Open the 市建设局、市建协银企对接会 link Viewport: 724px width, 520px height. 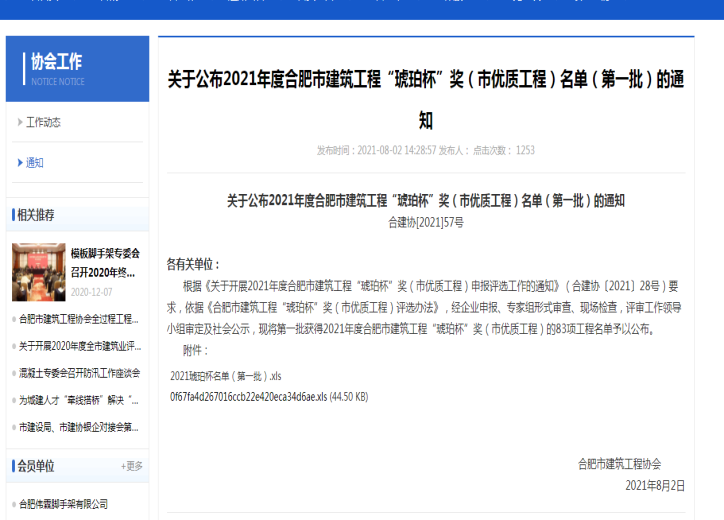(79, 427)
